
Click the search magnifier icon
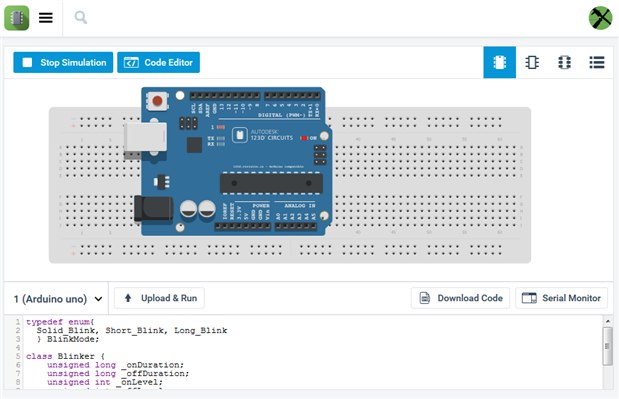(x=81, y=17)
